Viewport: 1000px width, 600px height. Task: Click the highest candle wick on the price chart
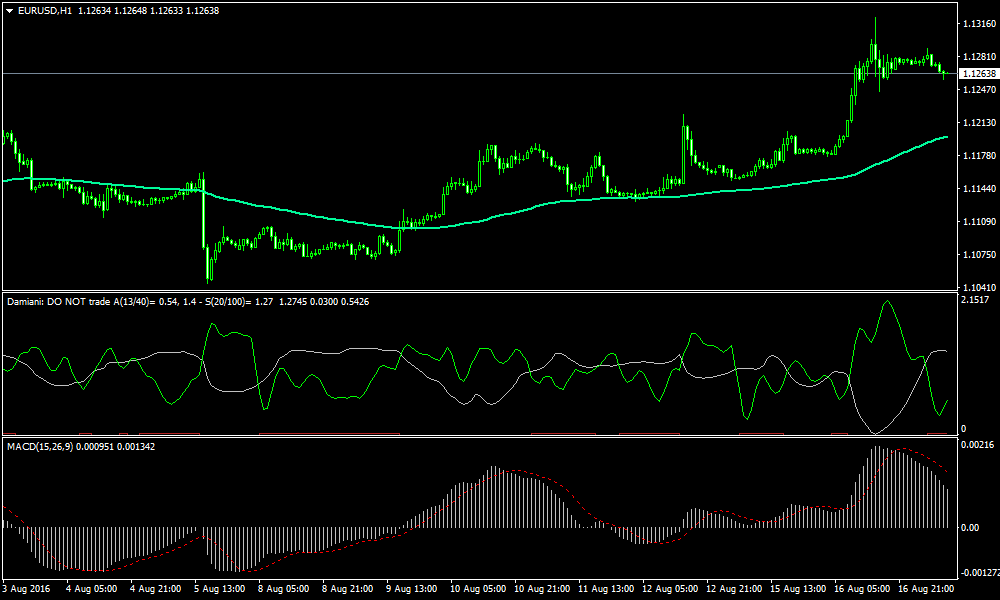[x=875, y=19]
